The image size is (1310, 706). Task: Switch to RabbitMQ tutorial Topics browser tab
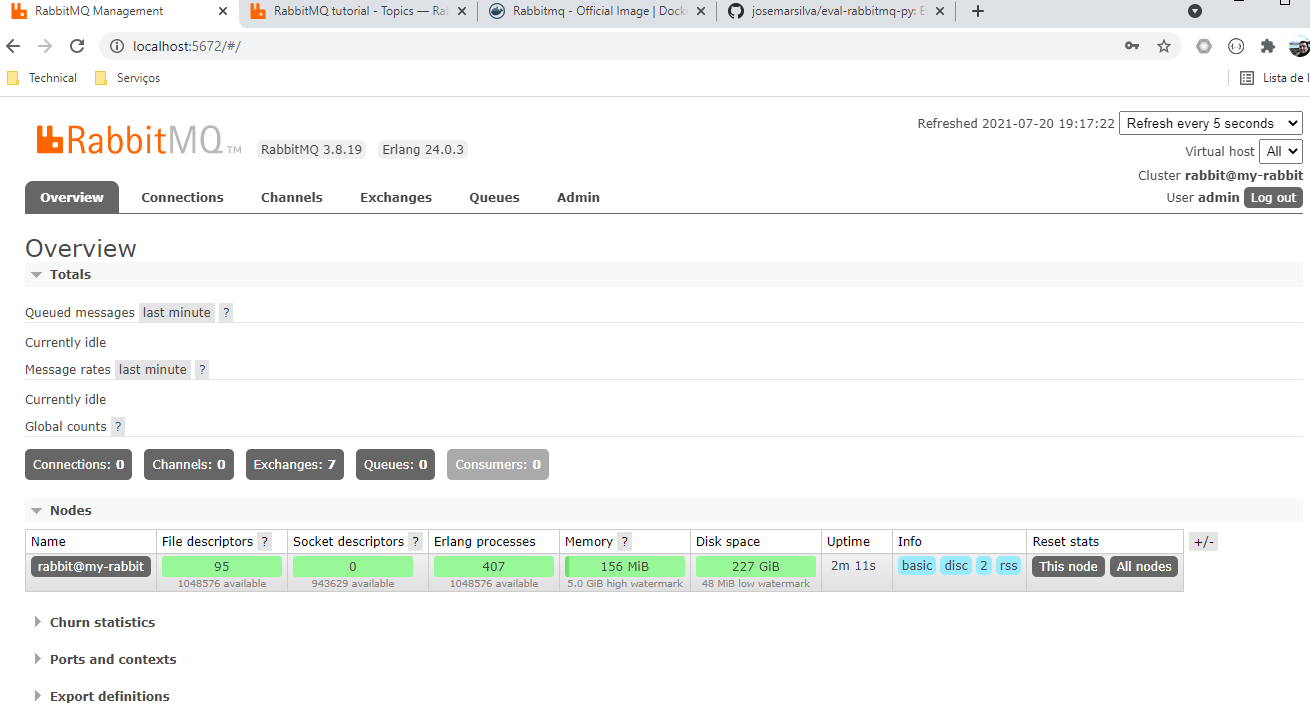[x=358, y=11]
